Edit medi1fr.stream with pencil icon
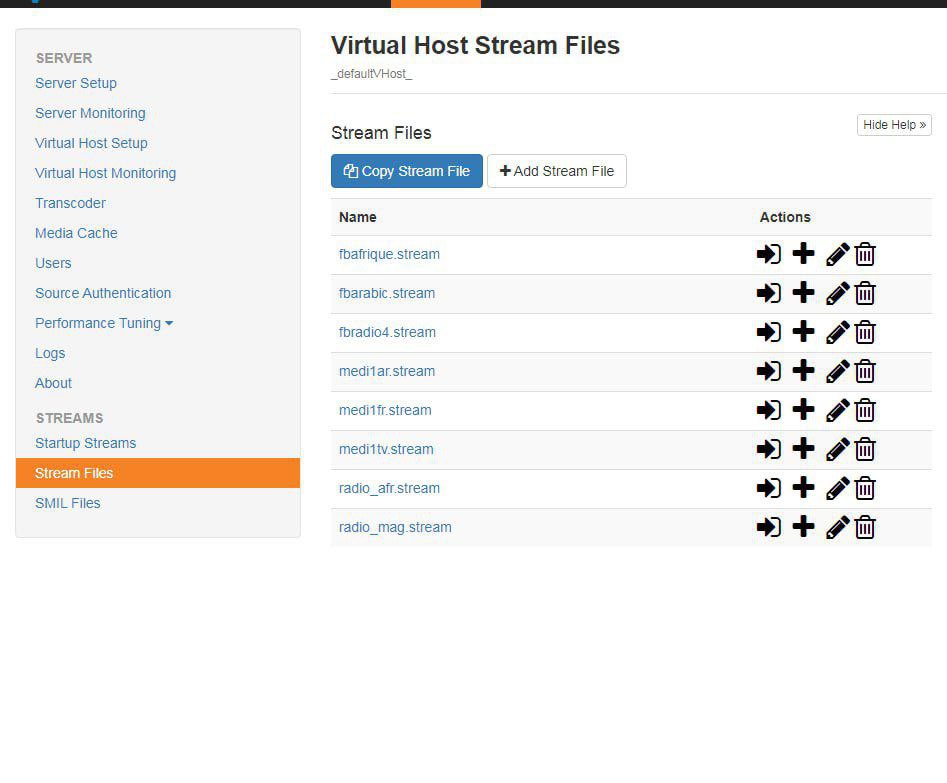947x783 pixels. coord(838,410)
